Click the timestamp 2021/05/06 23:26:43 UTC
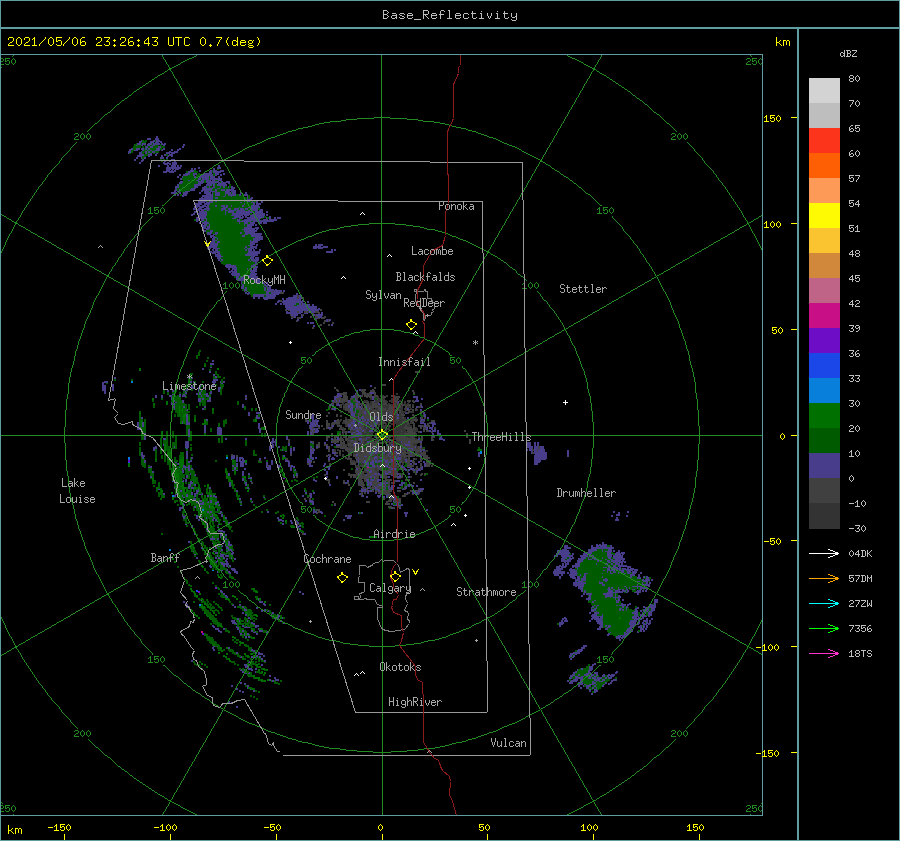Screen dimensions: 900x841 click(99, 42)
